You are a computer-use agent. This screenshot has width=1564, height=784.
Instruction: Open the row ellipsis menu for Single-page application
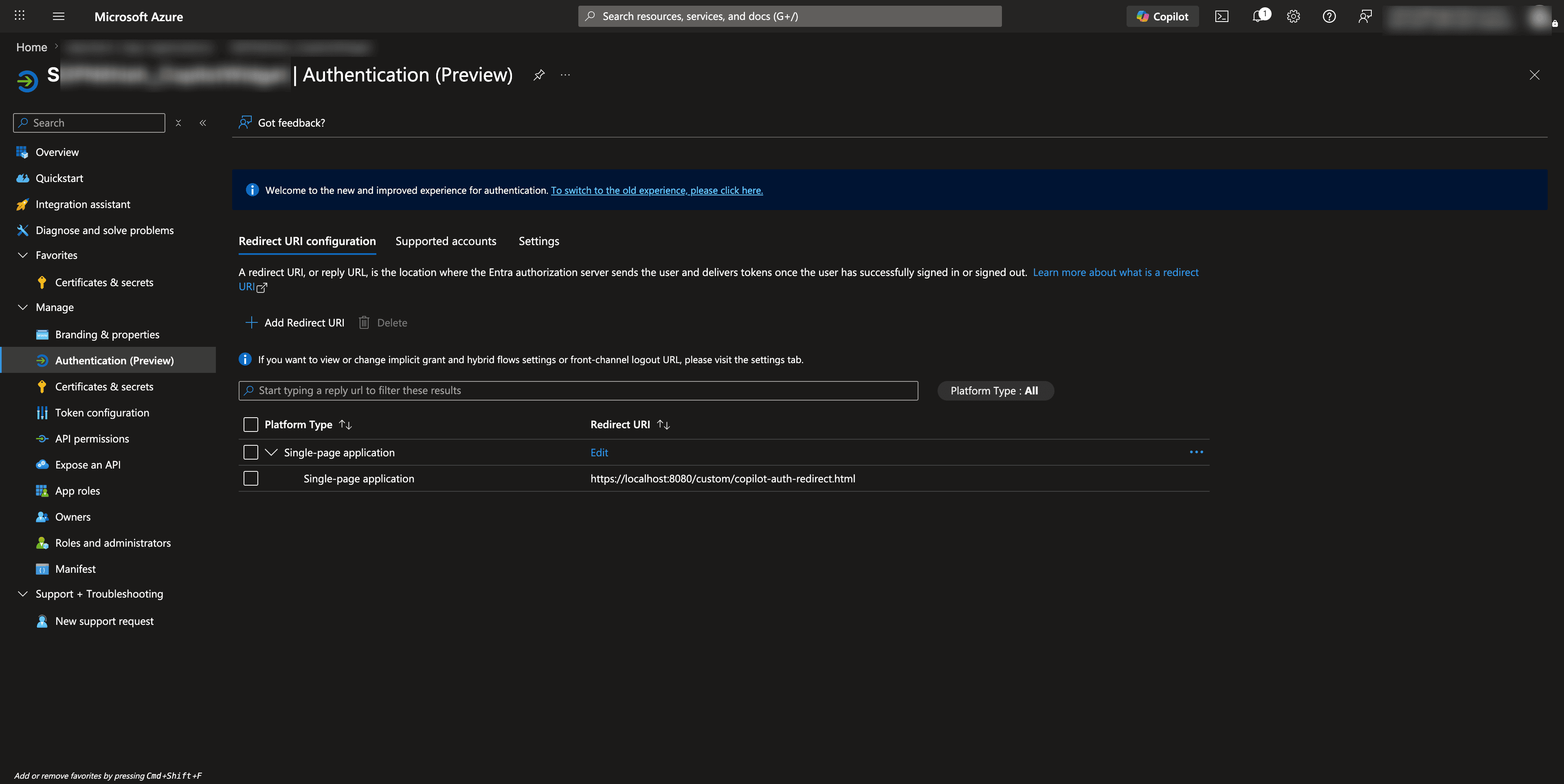pyautogui.click(x=1196, y=453)
